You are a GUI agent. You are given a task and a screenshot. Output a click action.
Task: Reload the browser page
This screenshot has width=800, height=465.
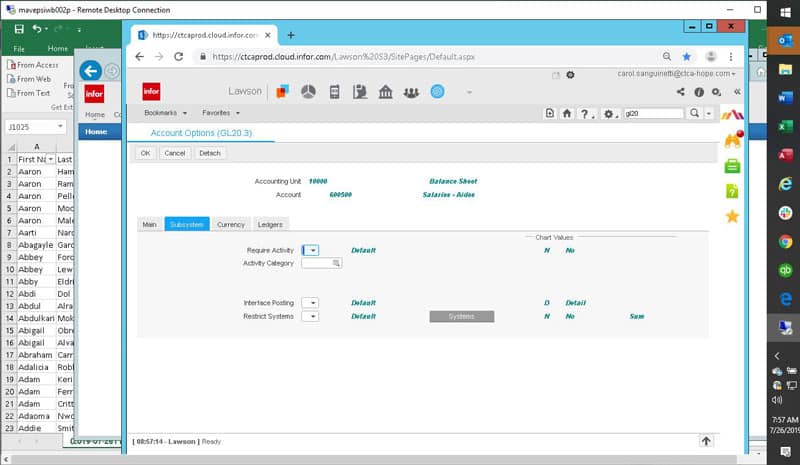click(x=178, y=57)
